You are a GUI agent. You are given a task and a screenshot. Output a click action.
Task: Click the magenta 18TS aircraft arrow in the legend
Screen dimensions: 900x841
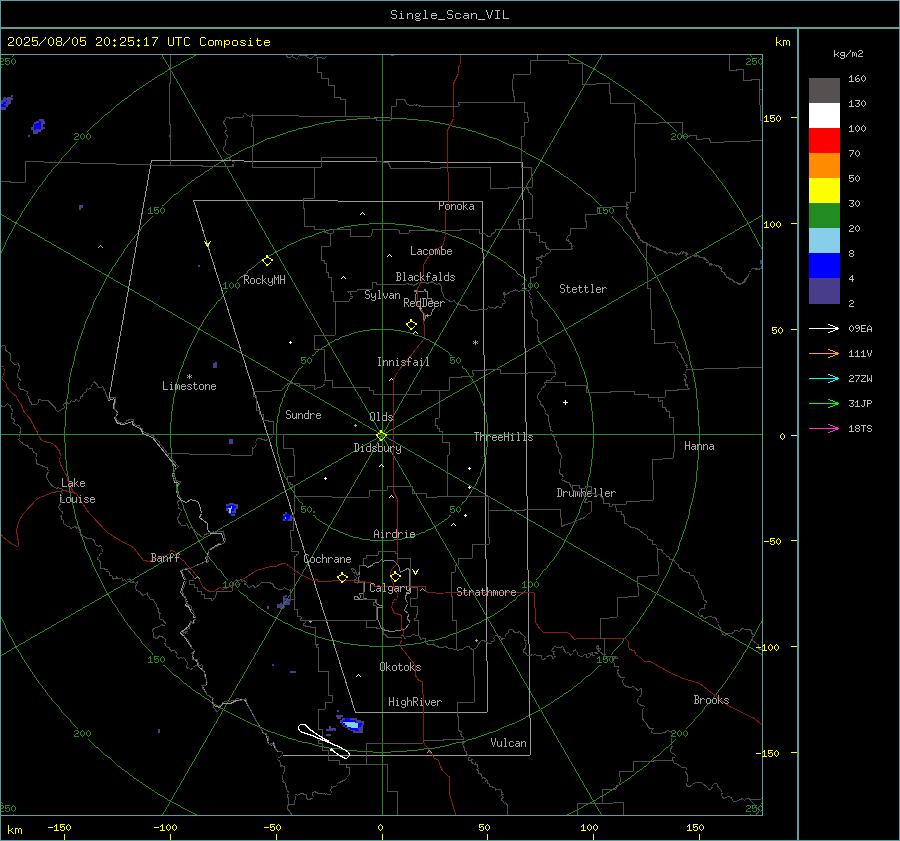(824, 428)
